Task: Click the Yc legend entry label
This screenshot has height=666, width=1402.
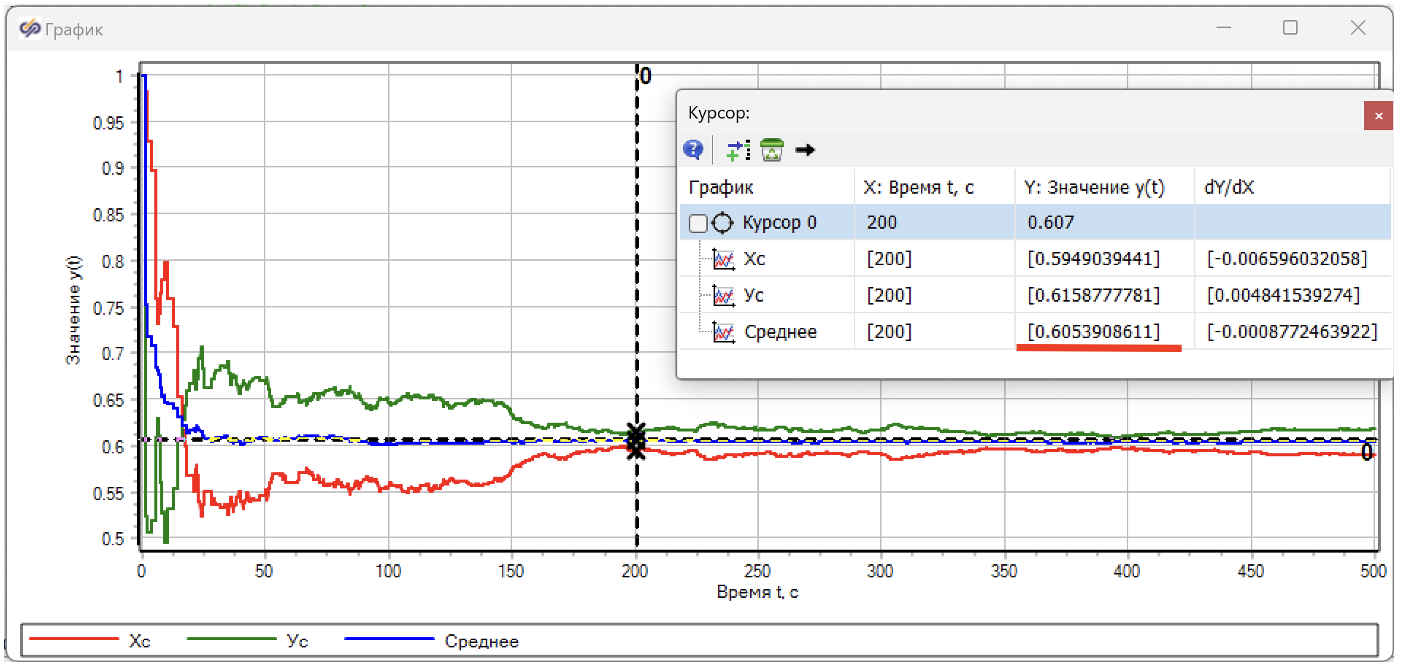Action: pos(283,641)
